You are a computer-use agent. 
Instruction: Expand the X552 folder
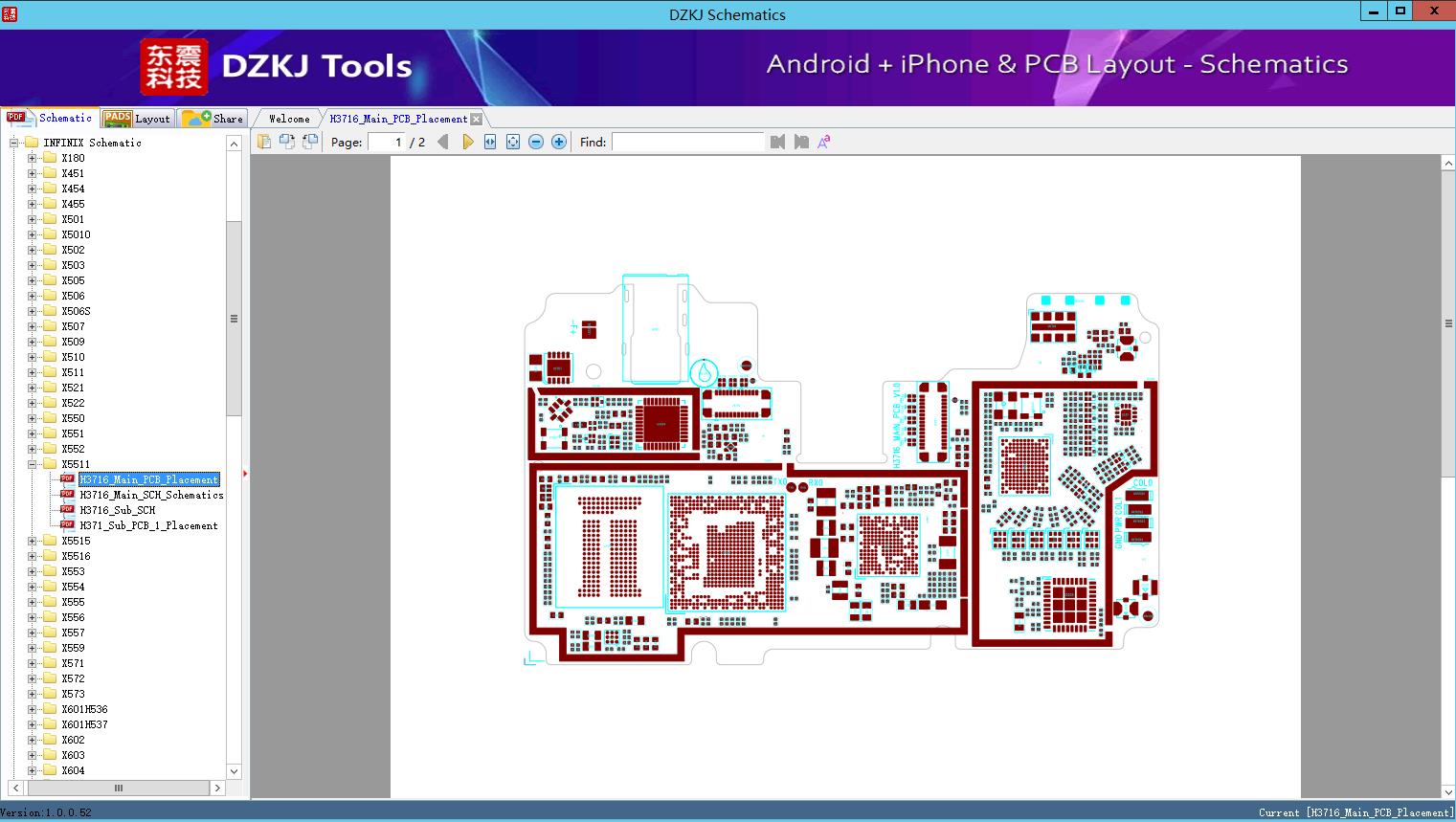(x=32, y=449)
